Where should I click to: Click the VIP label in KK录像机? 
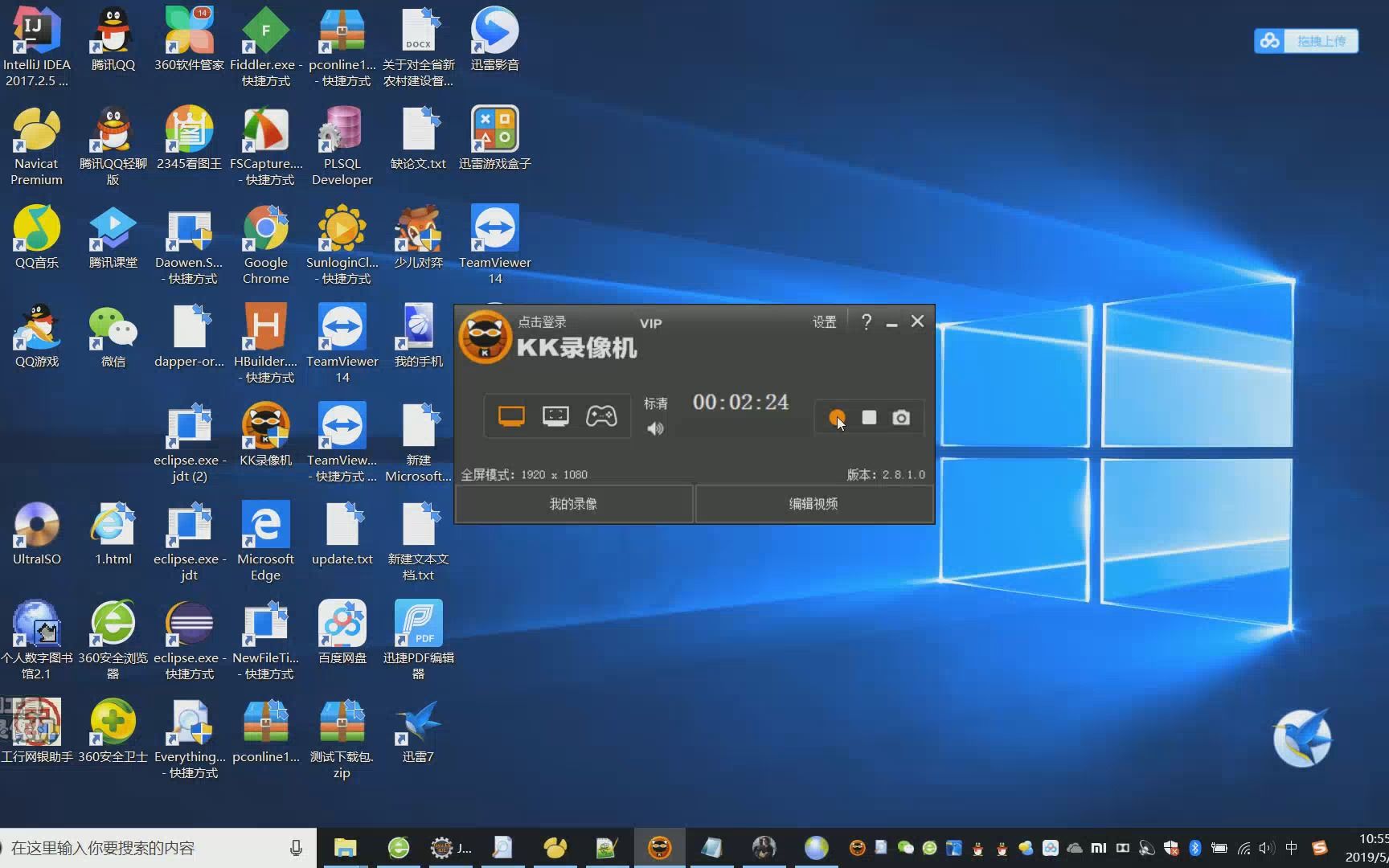650,323
